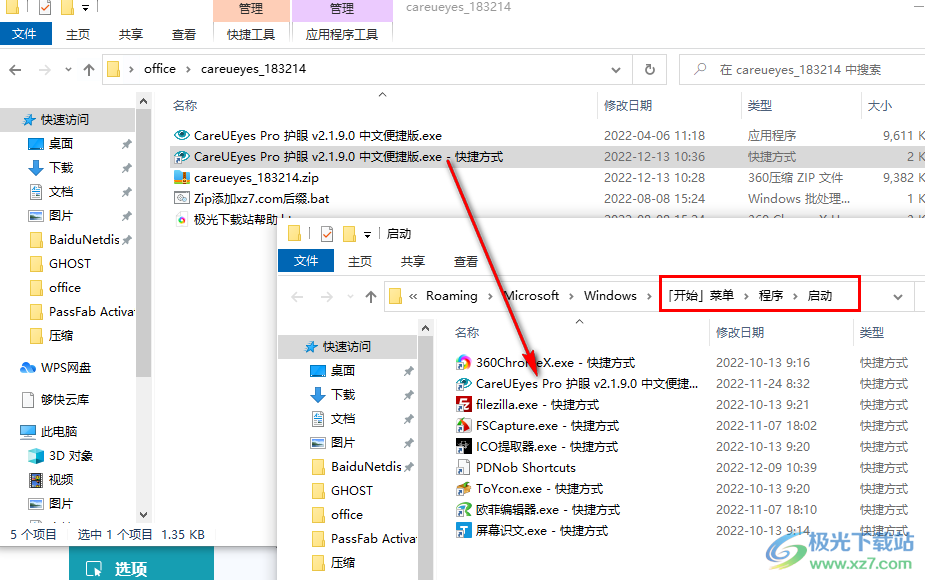Go up one folder in careueyes window
Screen dimensions: 925x580
89,70
